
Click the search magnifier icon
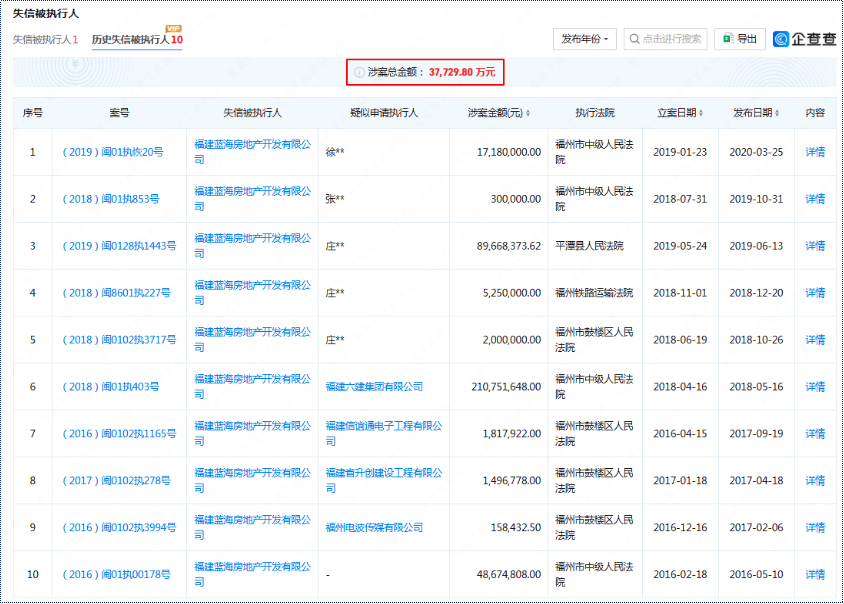[x=634, y=39]
